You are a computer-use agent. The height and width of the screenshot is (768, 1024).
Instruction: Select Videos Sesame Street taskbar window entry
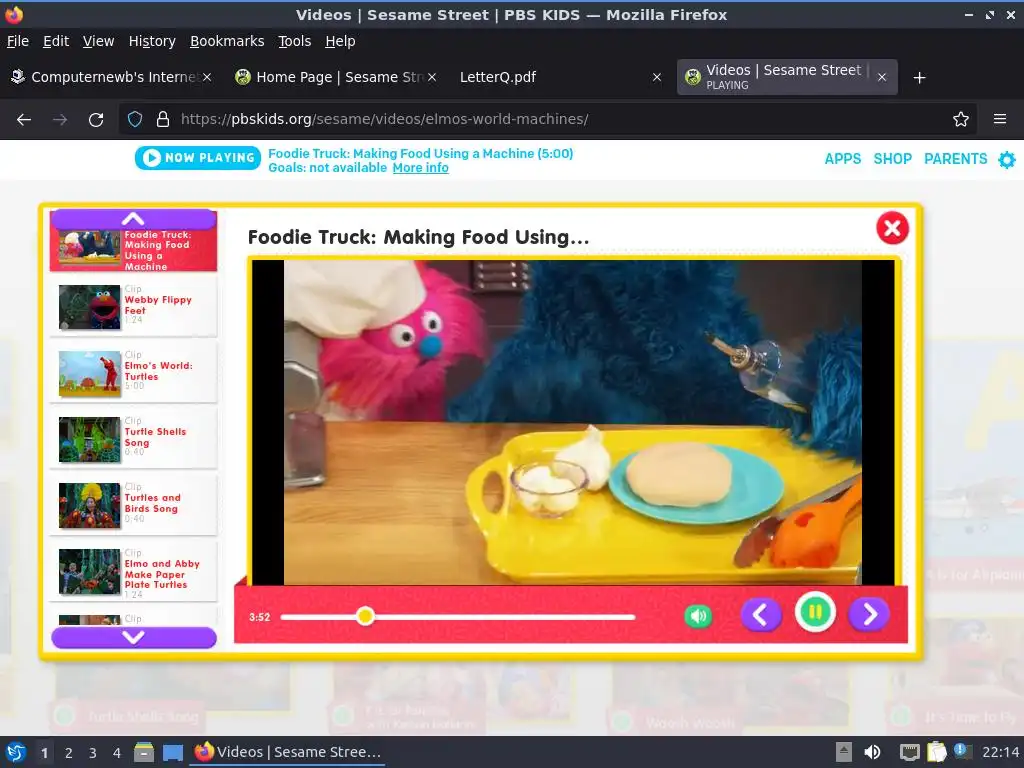coord(288,752)
